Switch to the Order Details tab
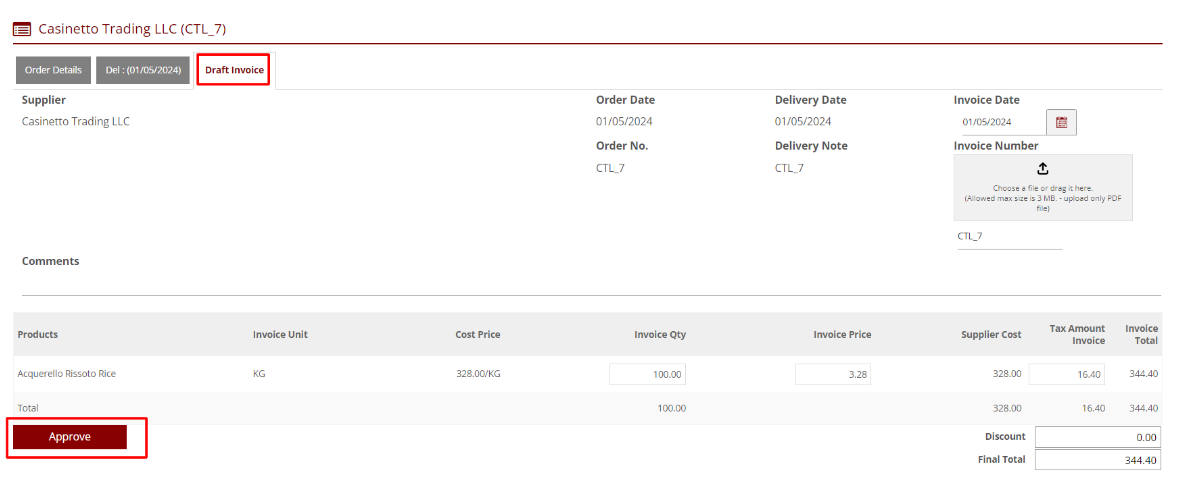 (53, 70)
